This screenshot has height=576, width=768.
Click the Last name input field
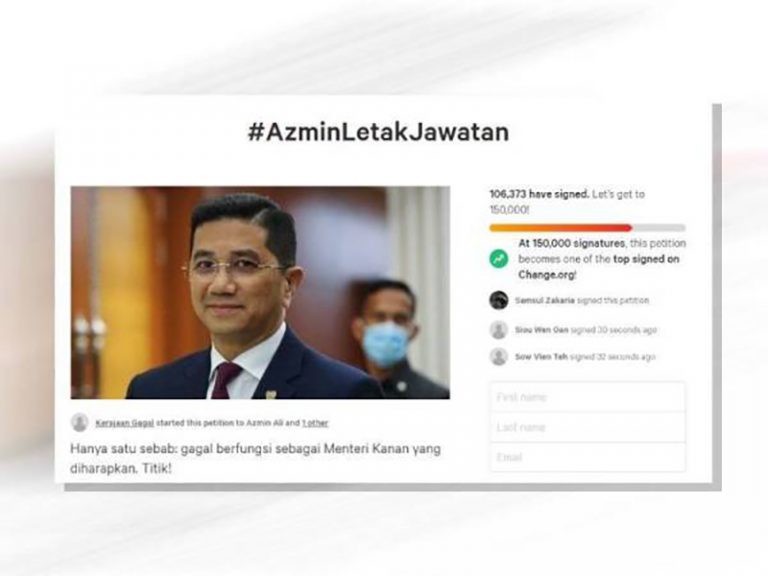[588, 427]
